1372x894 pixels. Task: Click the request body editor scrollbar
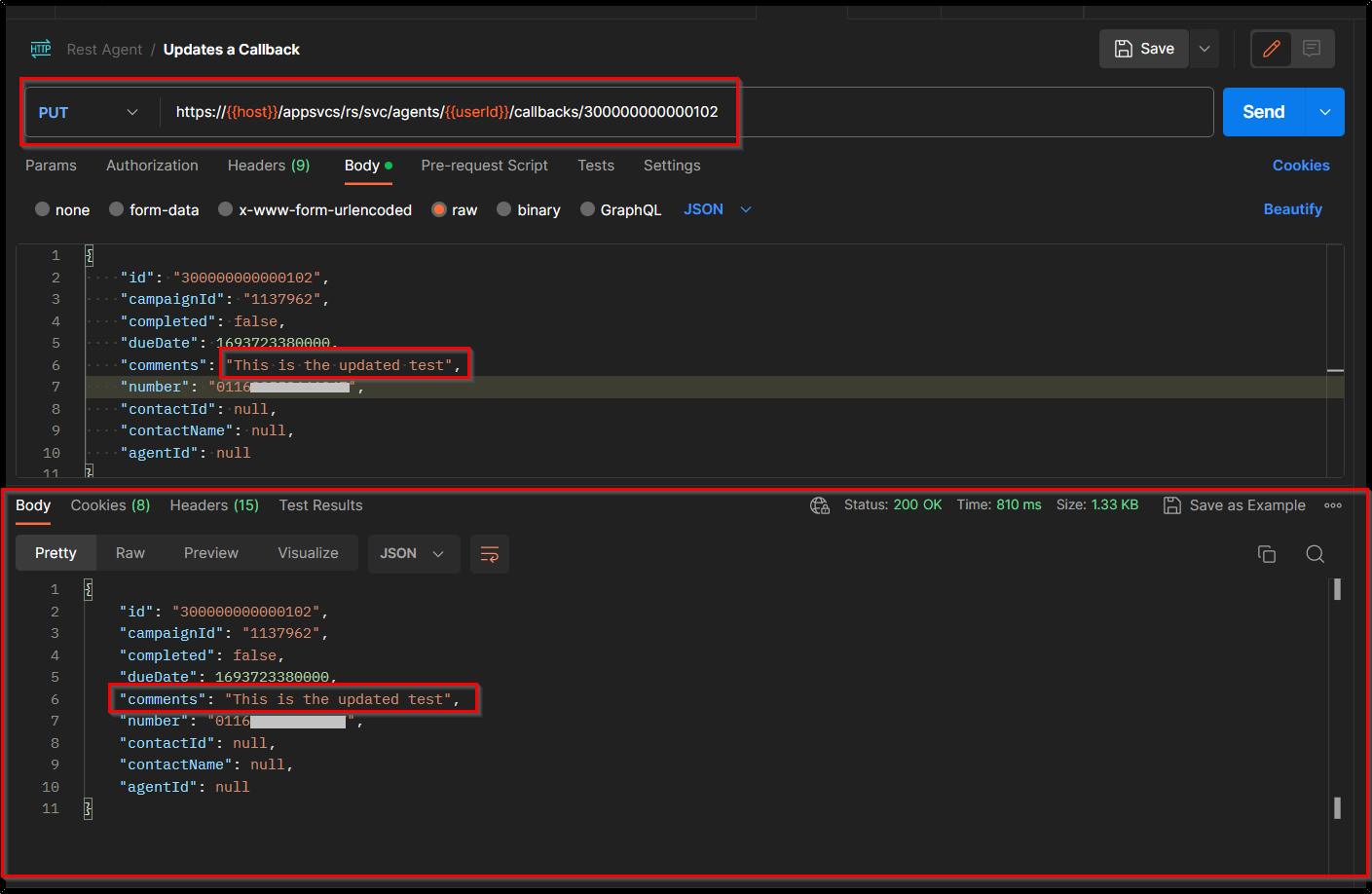click(1335, 360)
